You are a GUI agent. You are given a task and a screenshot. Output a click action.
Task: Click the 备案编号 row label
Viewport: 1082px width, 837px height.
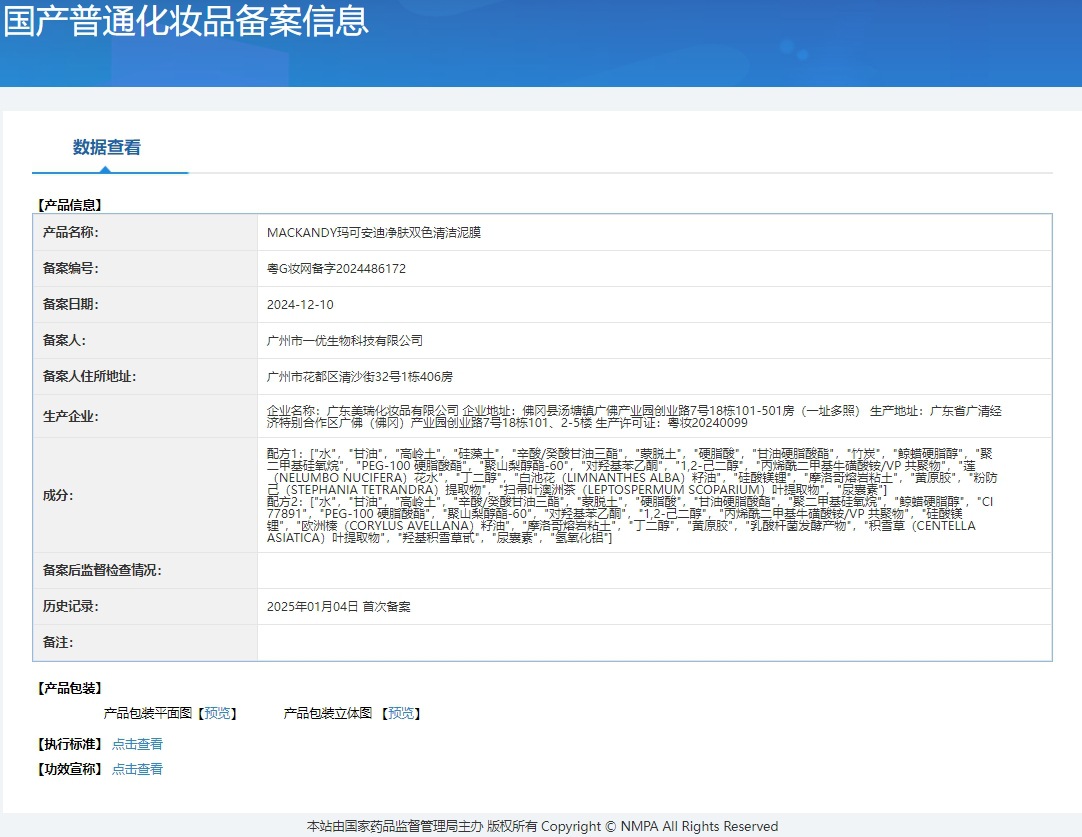[x=70, y=268]
